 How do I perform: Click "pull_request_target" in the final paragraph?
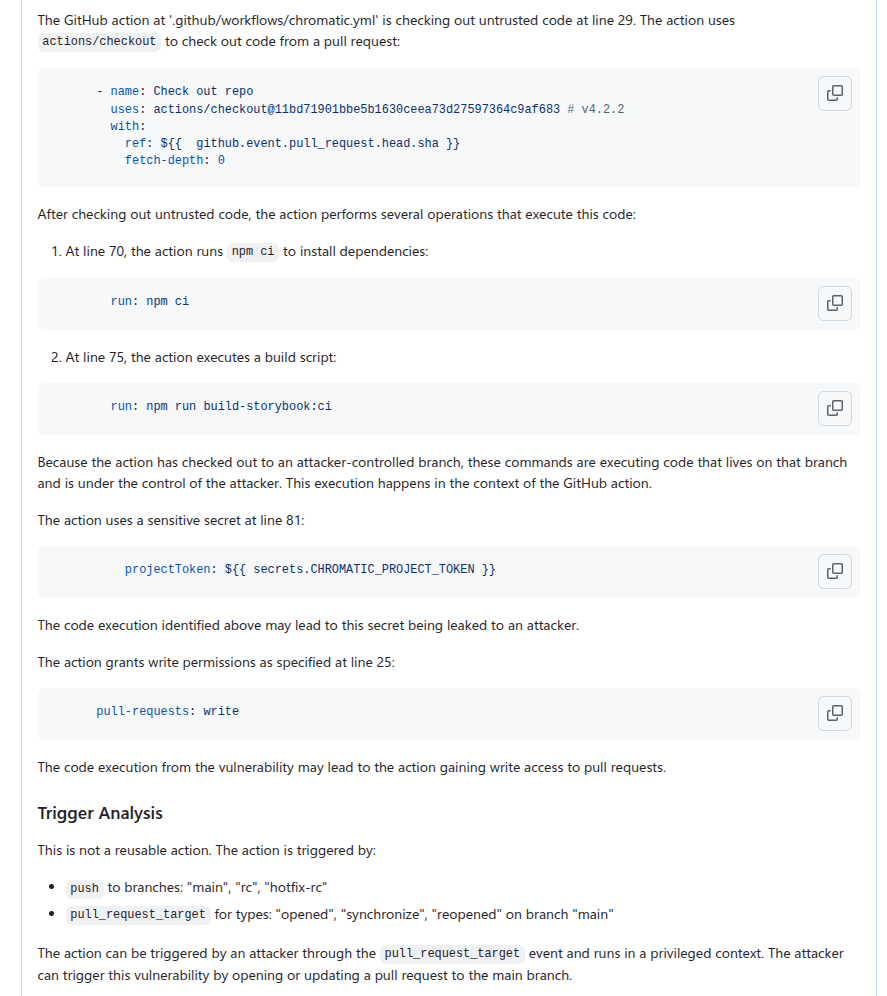452,953
